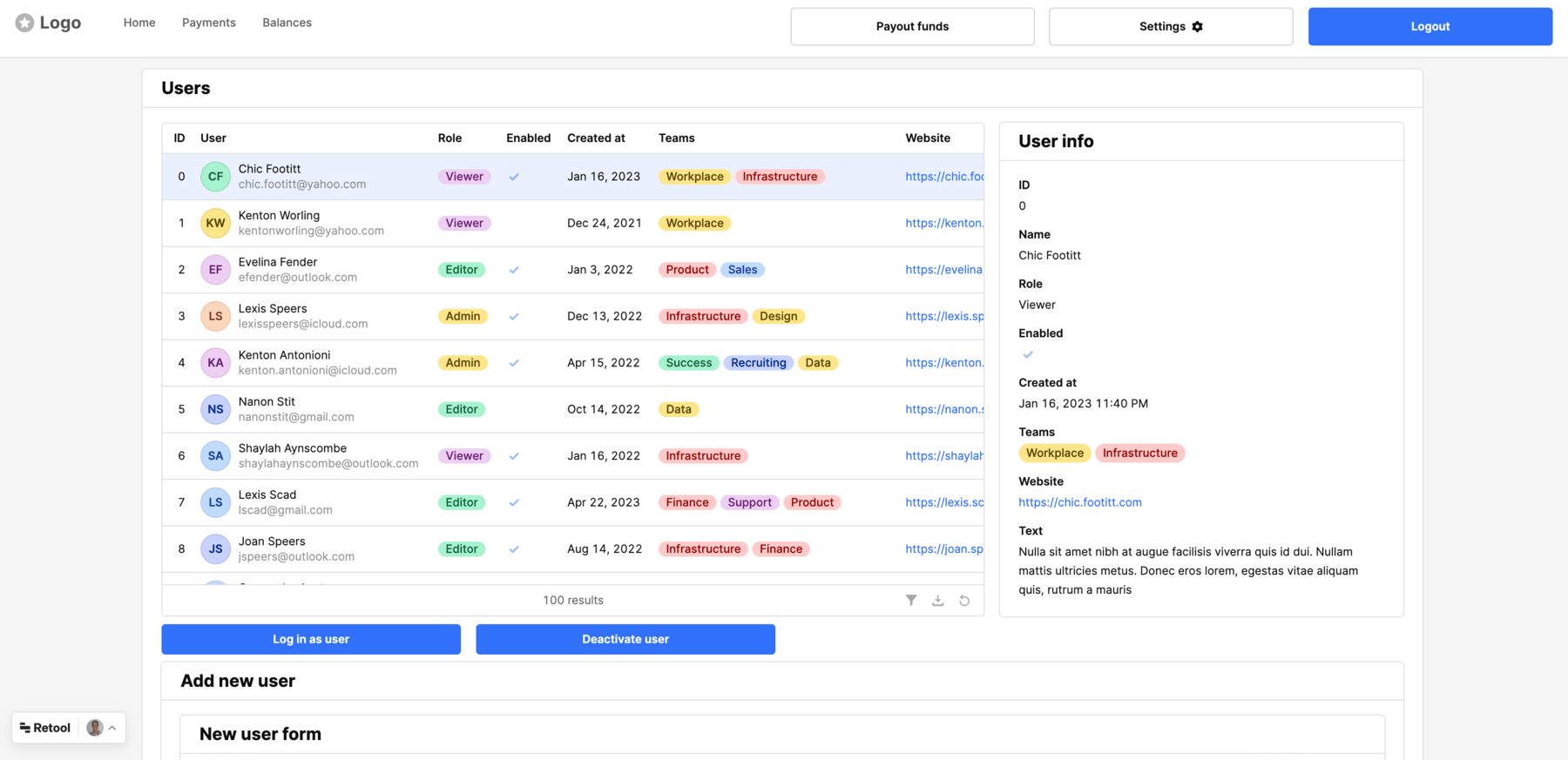Sort by the Role column header

pos(449,138)
